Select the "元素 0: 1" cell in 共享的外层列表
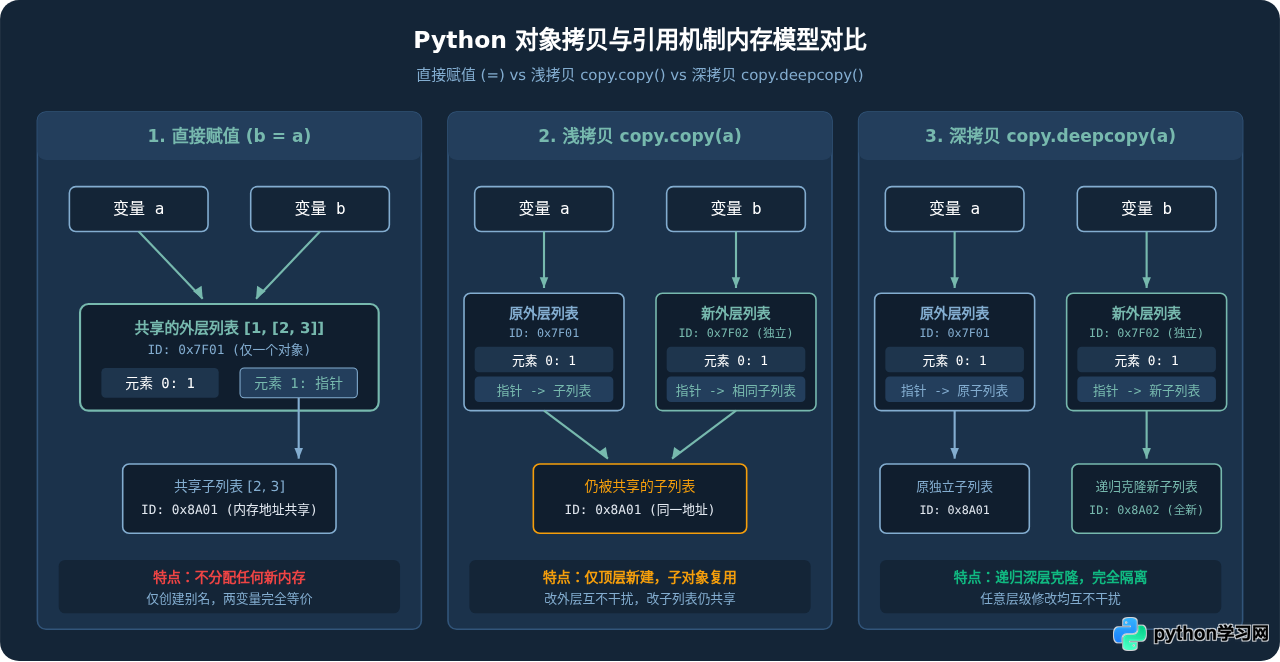 coord(160,383)
